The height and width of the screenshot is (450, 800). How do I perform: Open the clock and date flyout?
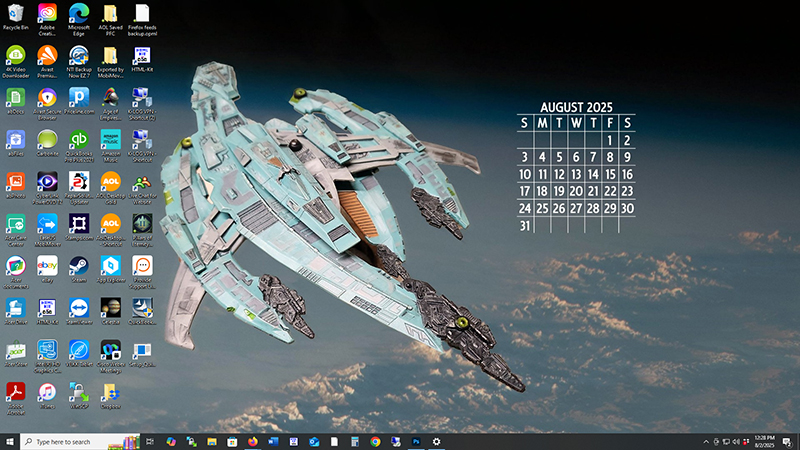(x=764, y=442)
